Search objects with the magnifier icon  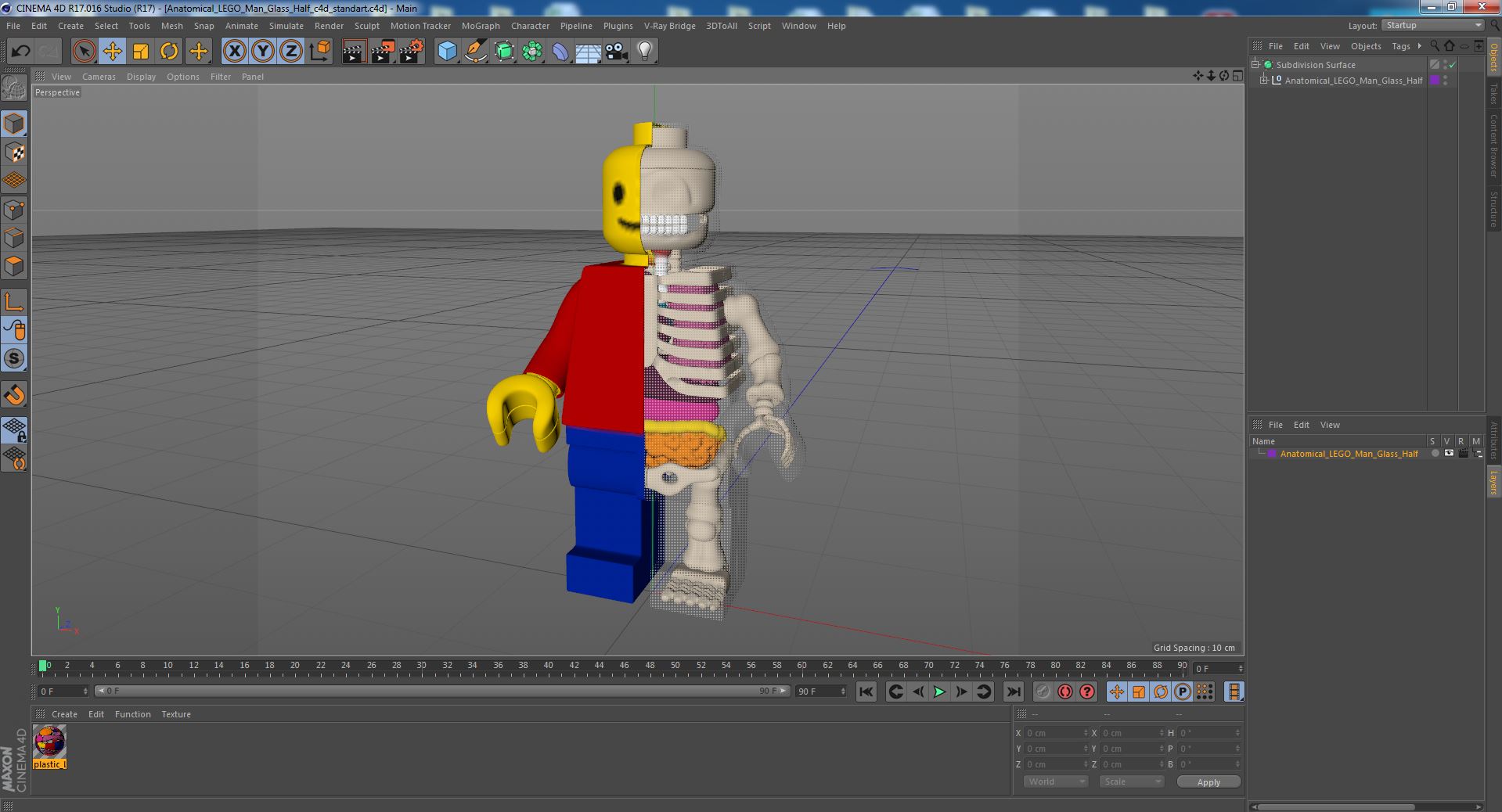click(x=1435, y=46)
